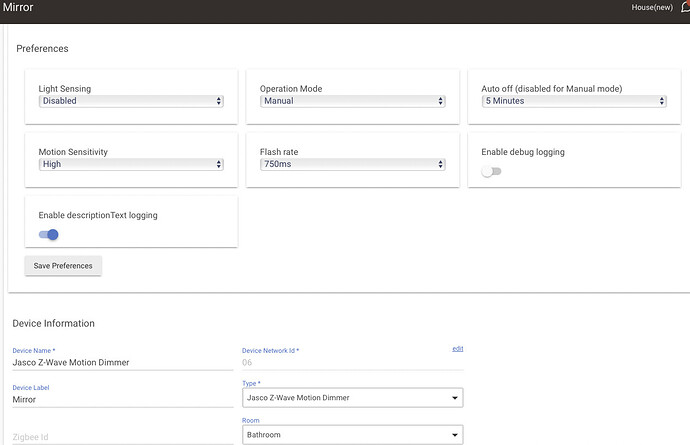Click the Device Information heading
690x445 pixels.
click(x=54, y=324)
